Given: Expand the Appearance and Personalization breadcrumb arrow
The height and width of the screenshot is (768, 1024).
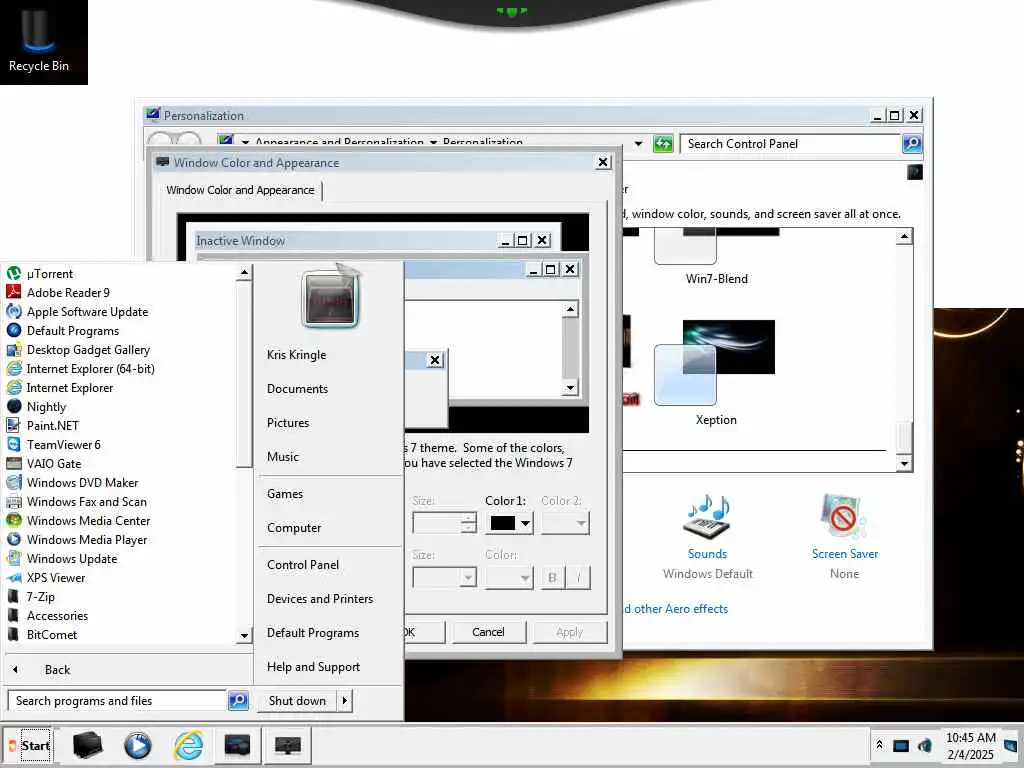Looking at the screenshot, I should [x=433, y=142].
